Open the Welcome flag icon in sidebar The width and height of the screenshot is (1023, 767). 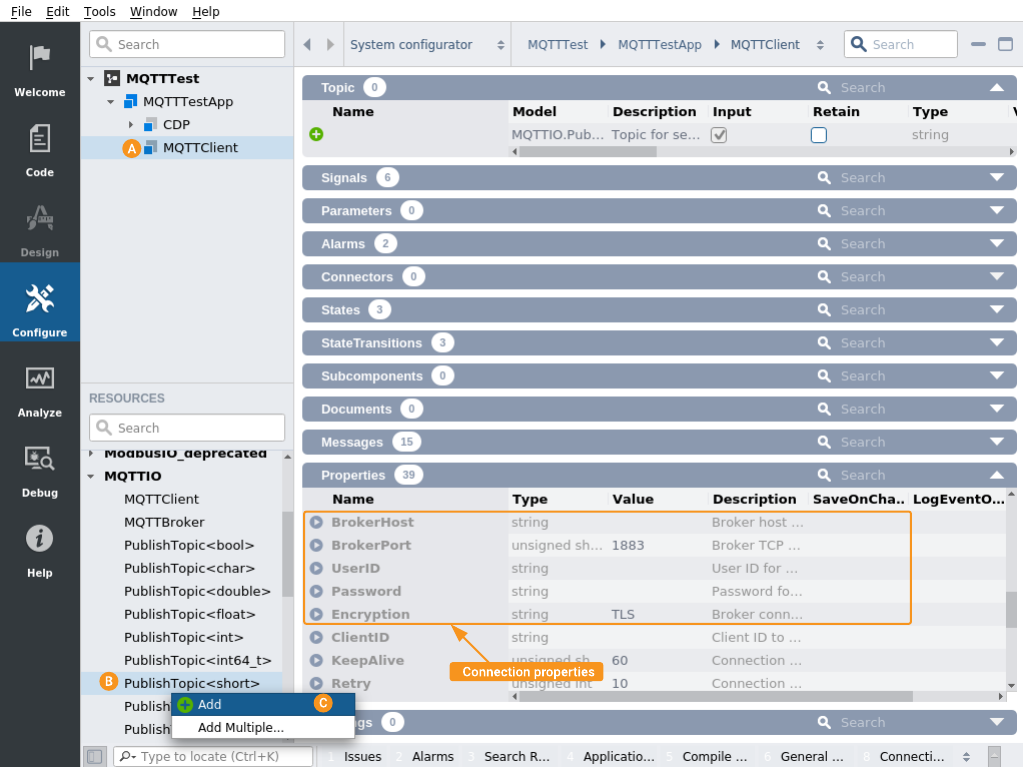[39, 58]
